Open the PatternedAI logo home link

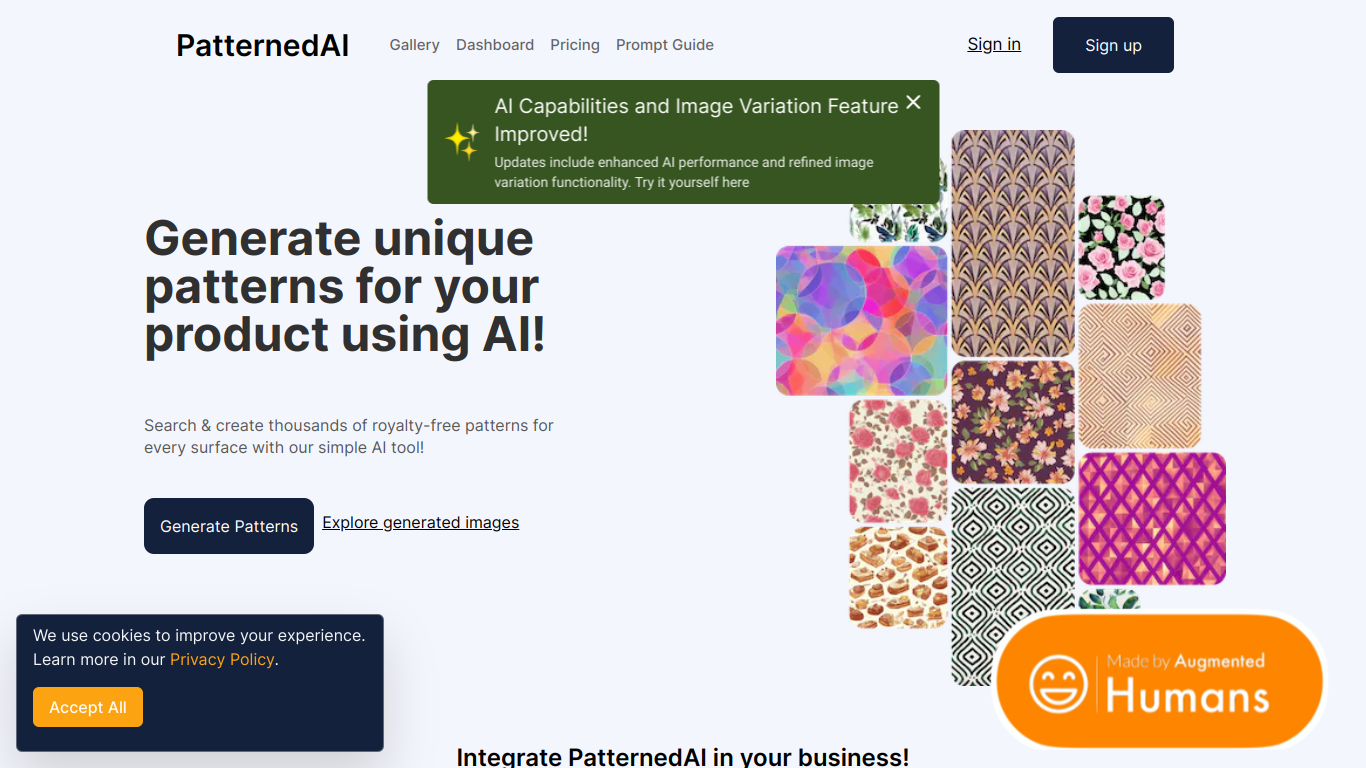click(262, 45)
